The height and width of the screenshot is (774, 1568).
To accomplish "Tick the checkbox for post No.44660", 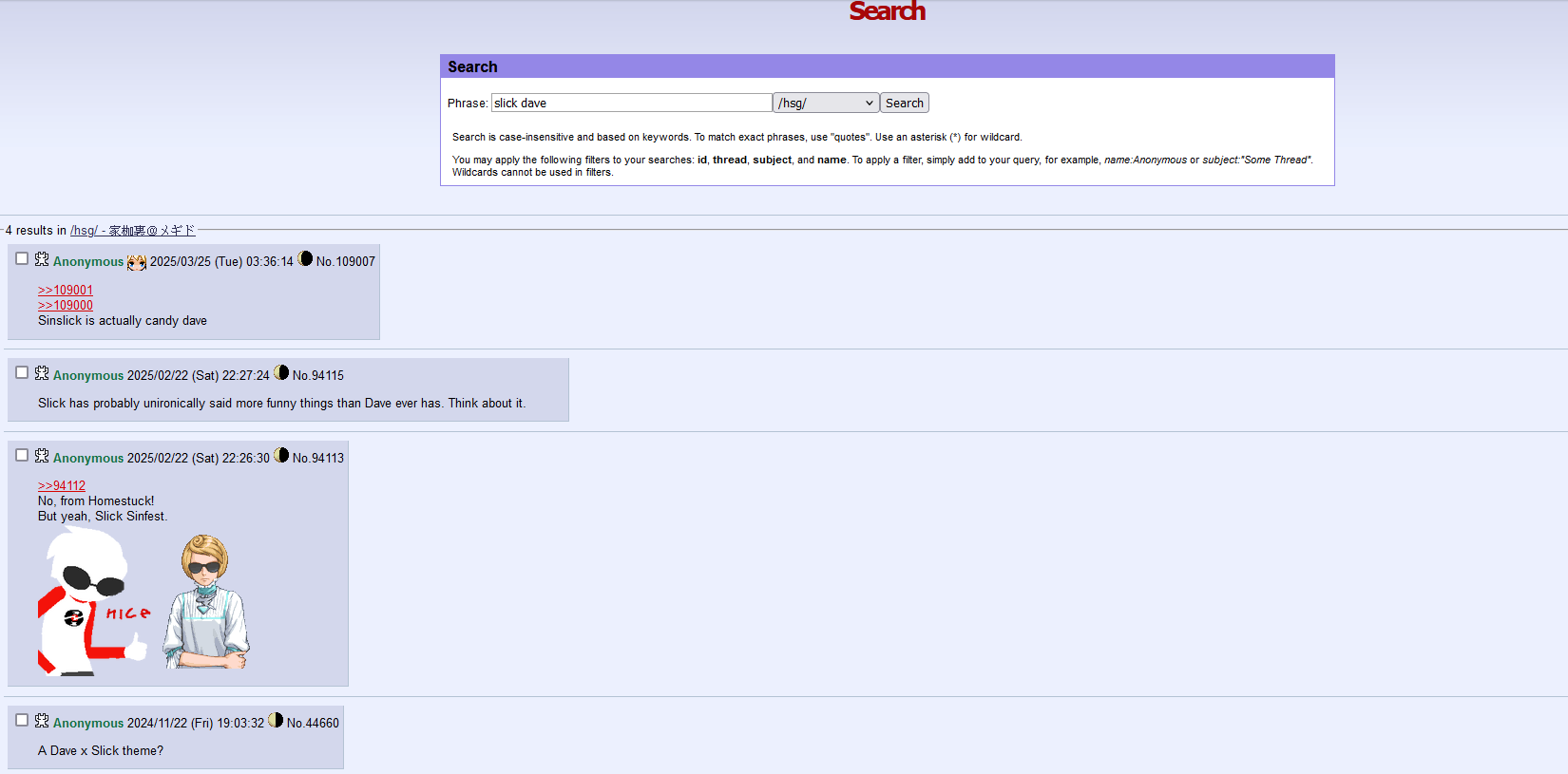I will (22, 720).
